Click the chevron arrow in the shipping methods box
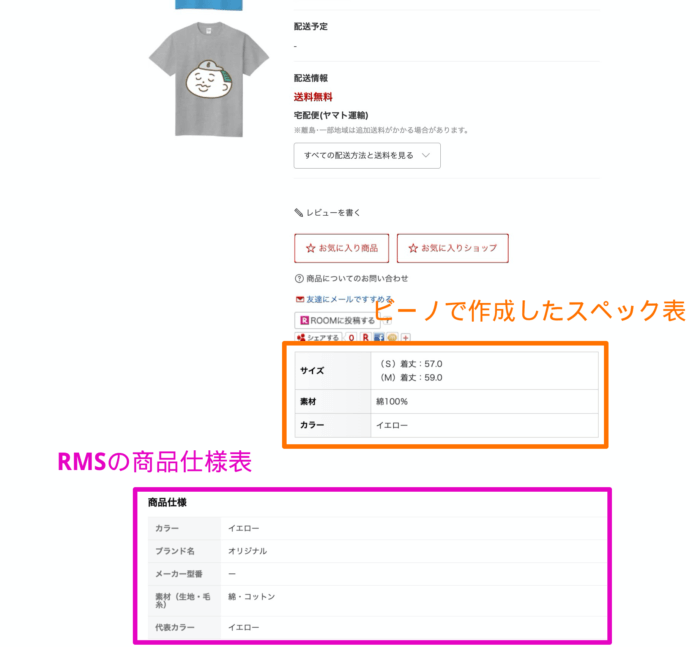Screen dimensions: 700x647 pos(426,155)
